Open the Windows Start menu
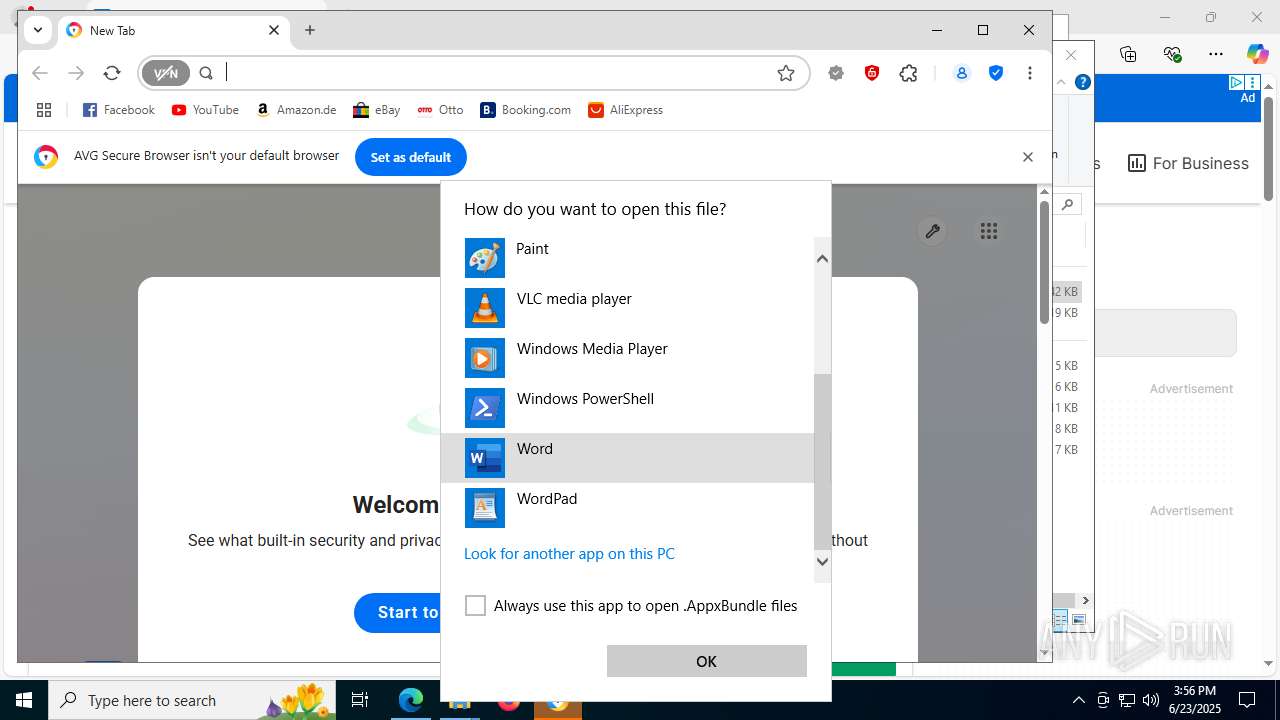1280x720 pixels. (x=24, y=700)
